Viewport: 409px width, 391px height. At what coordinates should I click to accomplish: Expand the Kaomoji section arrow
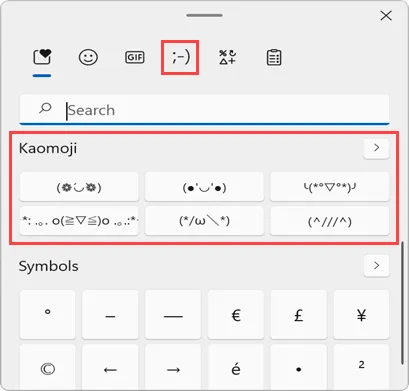click(376, 148)
